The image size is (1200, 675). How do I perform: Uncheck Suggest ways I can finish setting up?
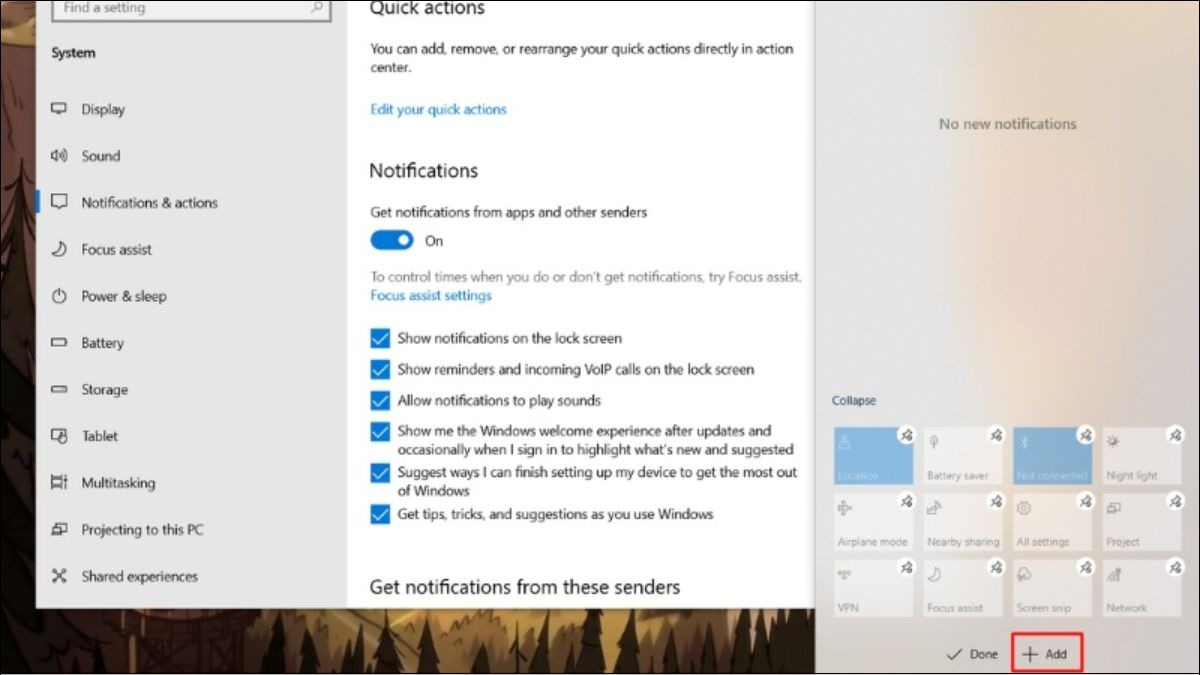point(380,472)
